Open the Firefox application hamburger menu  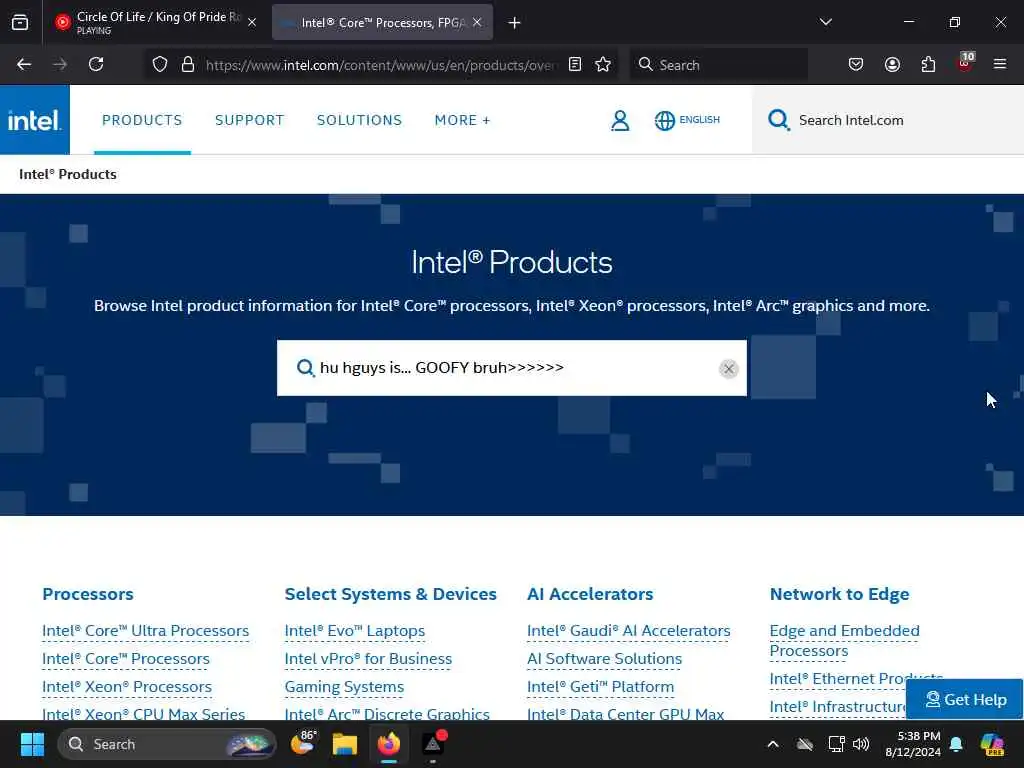pos(1000,65)
